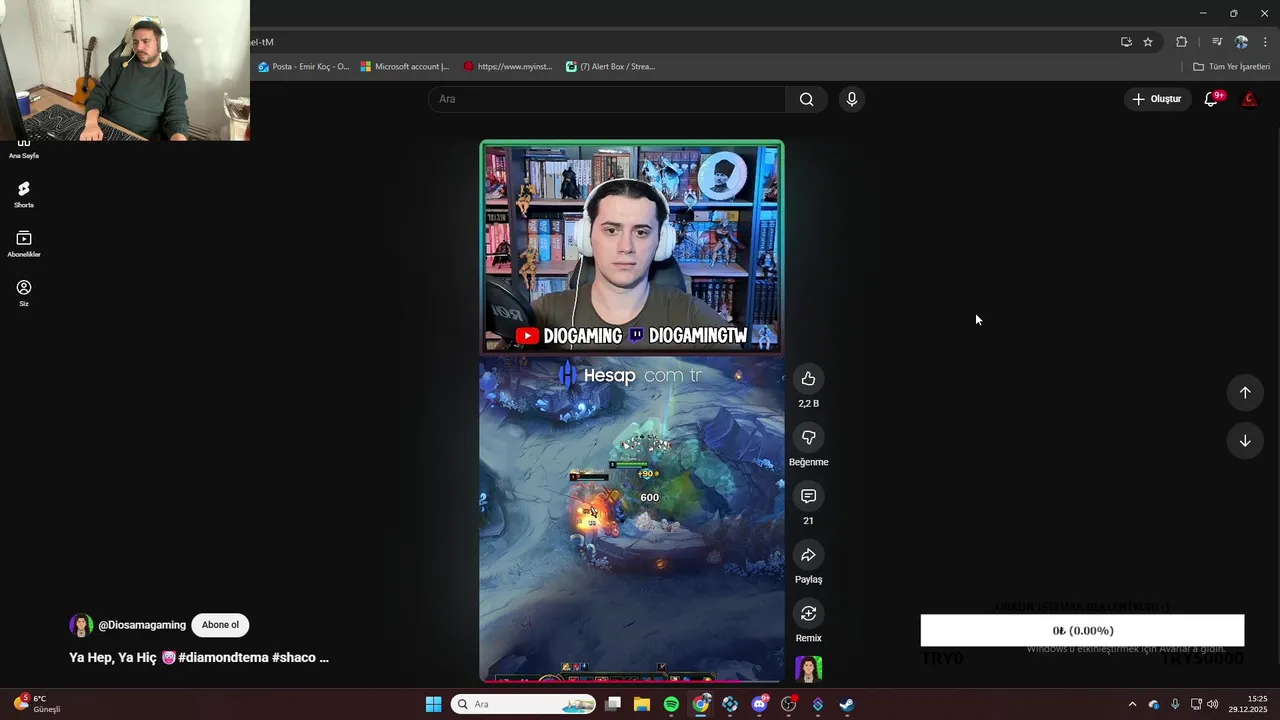Open the Chrome three-dot menu
This screenshot has width=1280, height=720.
coord(1265,42)
